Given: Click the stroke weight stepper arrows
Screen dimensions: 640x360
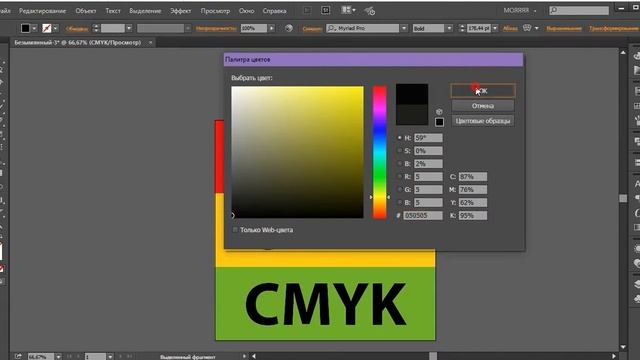Looking at the screenshot, I should [96, 28].
